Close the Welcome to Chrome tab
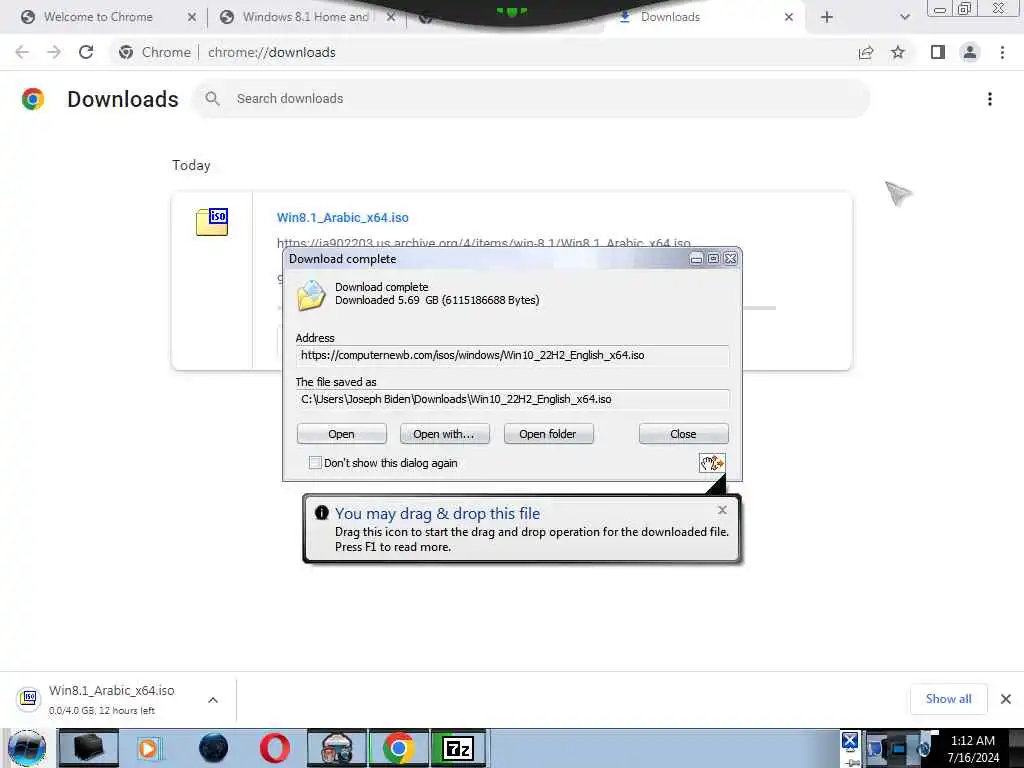The height and width of the screenshot is (768, 1024). click(x=191, y=17)
